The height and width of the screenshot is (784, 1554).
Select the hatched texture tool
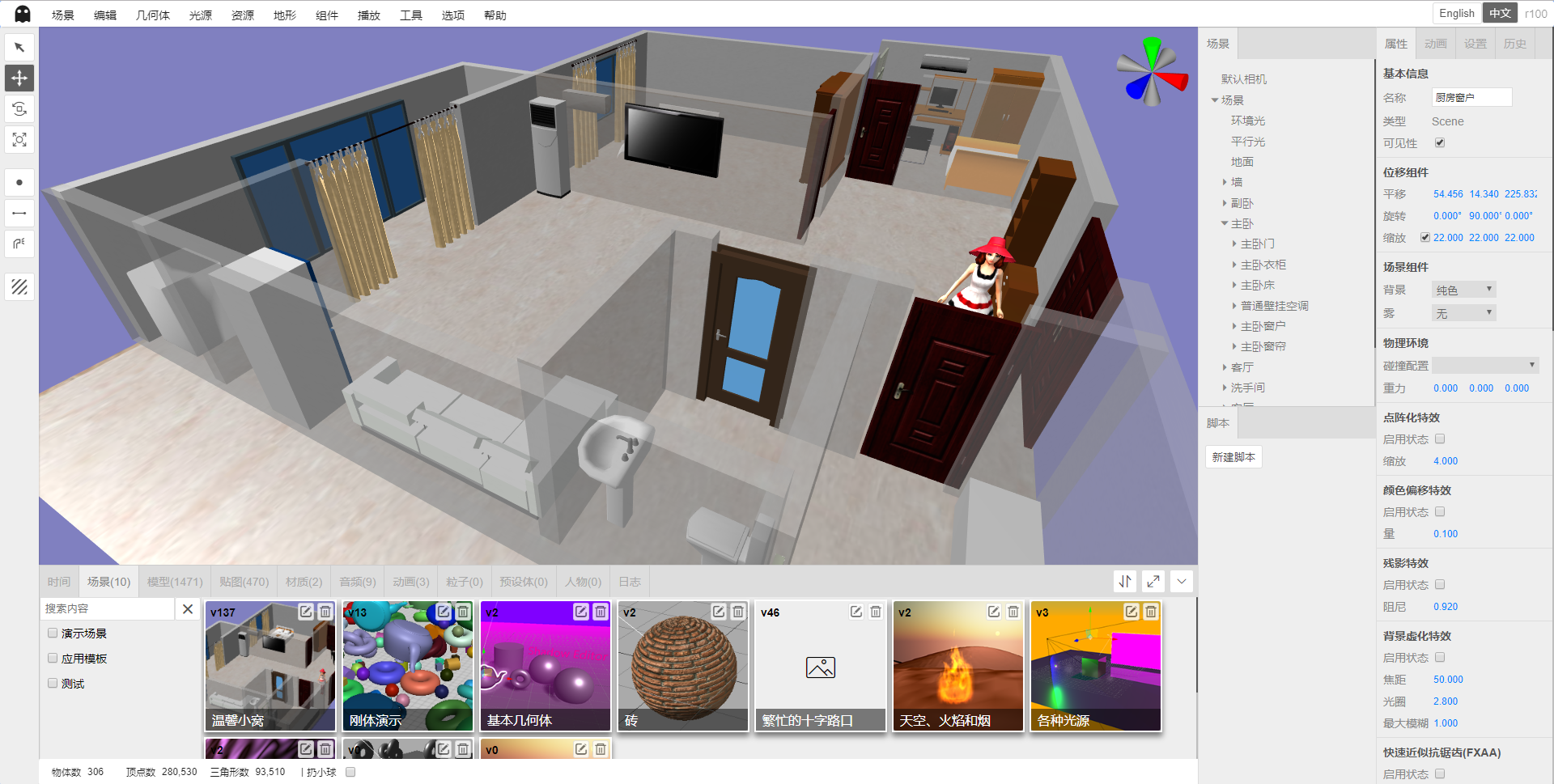[x=19, y=286]
